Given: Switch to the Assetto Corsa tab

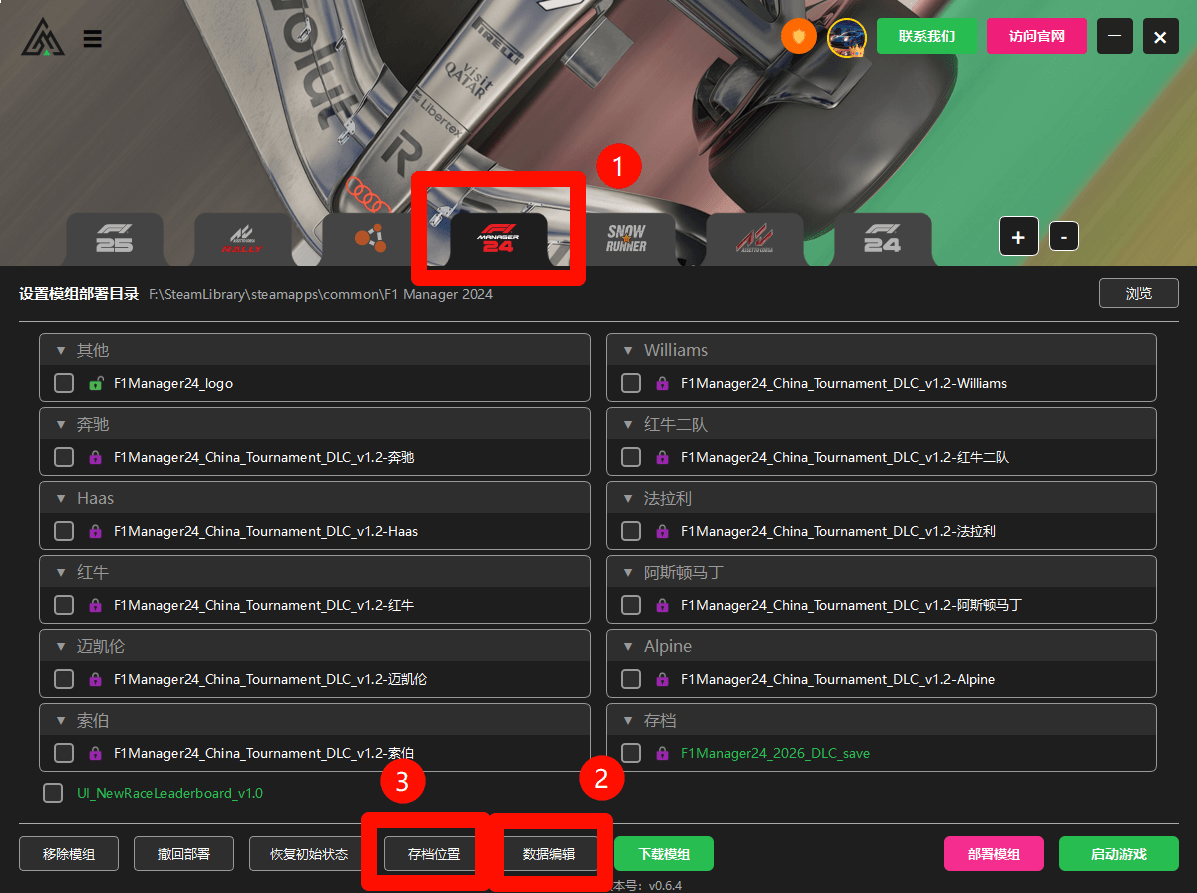Looking at the screenshot, I should [754, 239].
